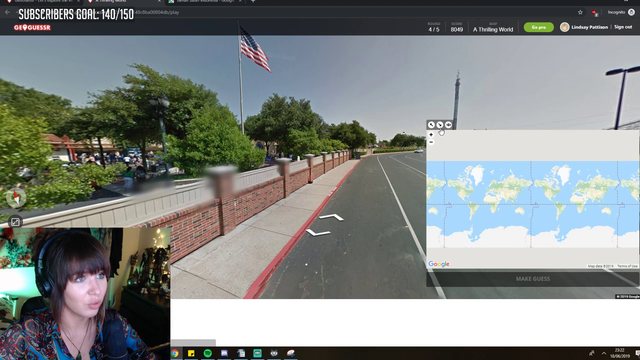Image resolution: width=640 pixels, height=360 pixels.
Task: Click the map name A Thrilling World
Action: click(x=493, y=29)
